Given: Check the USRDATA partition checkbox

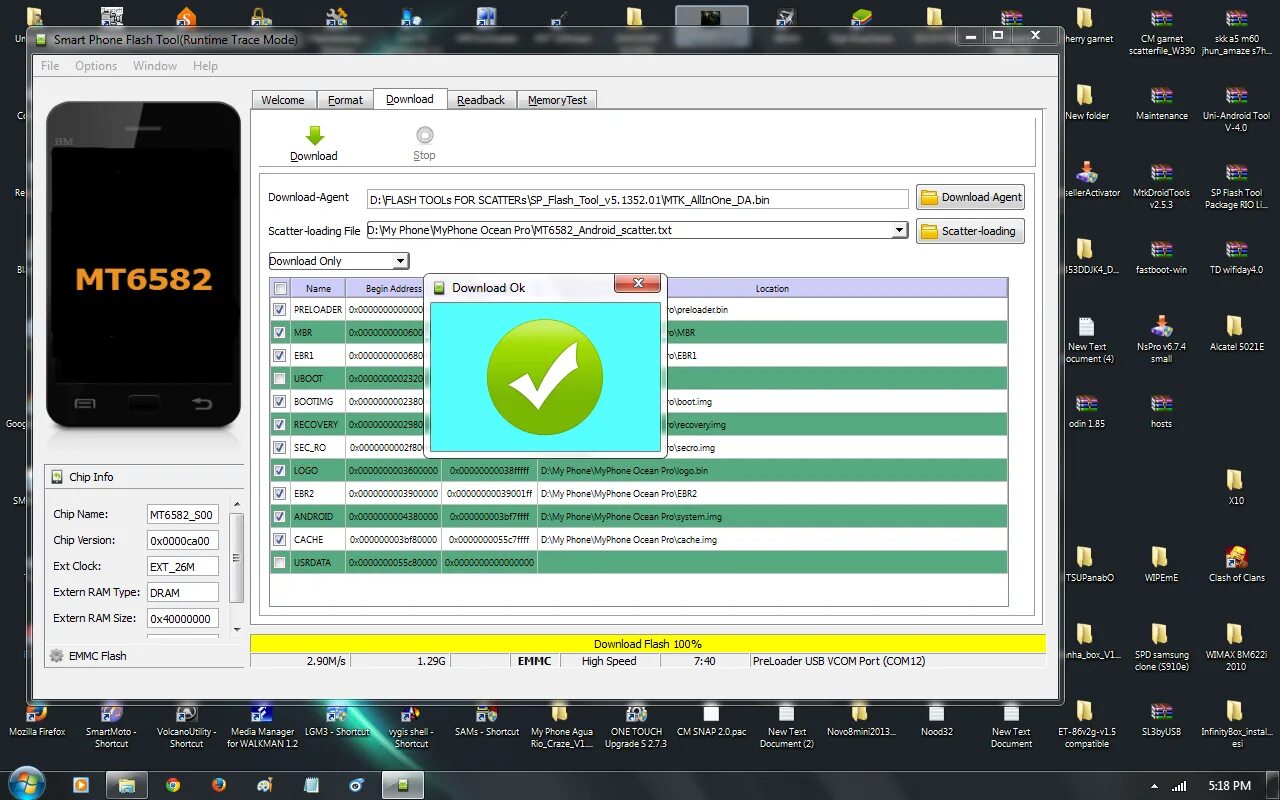Looking at the screenshot, I should (280, 563).
